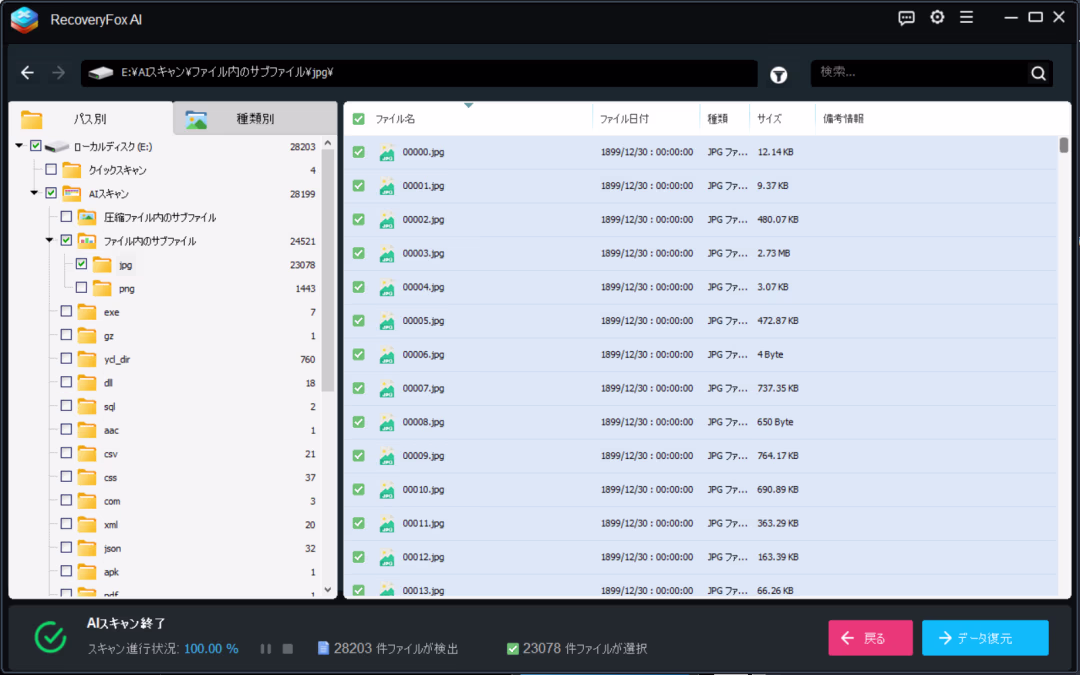Uncheck the jpg folder checkbox
1080x675 pixels.
(81, 264)
